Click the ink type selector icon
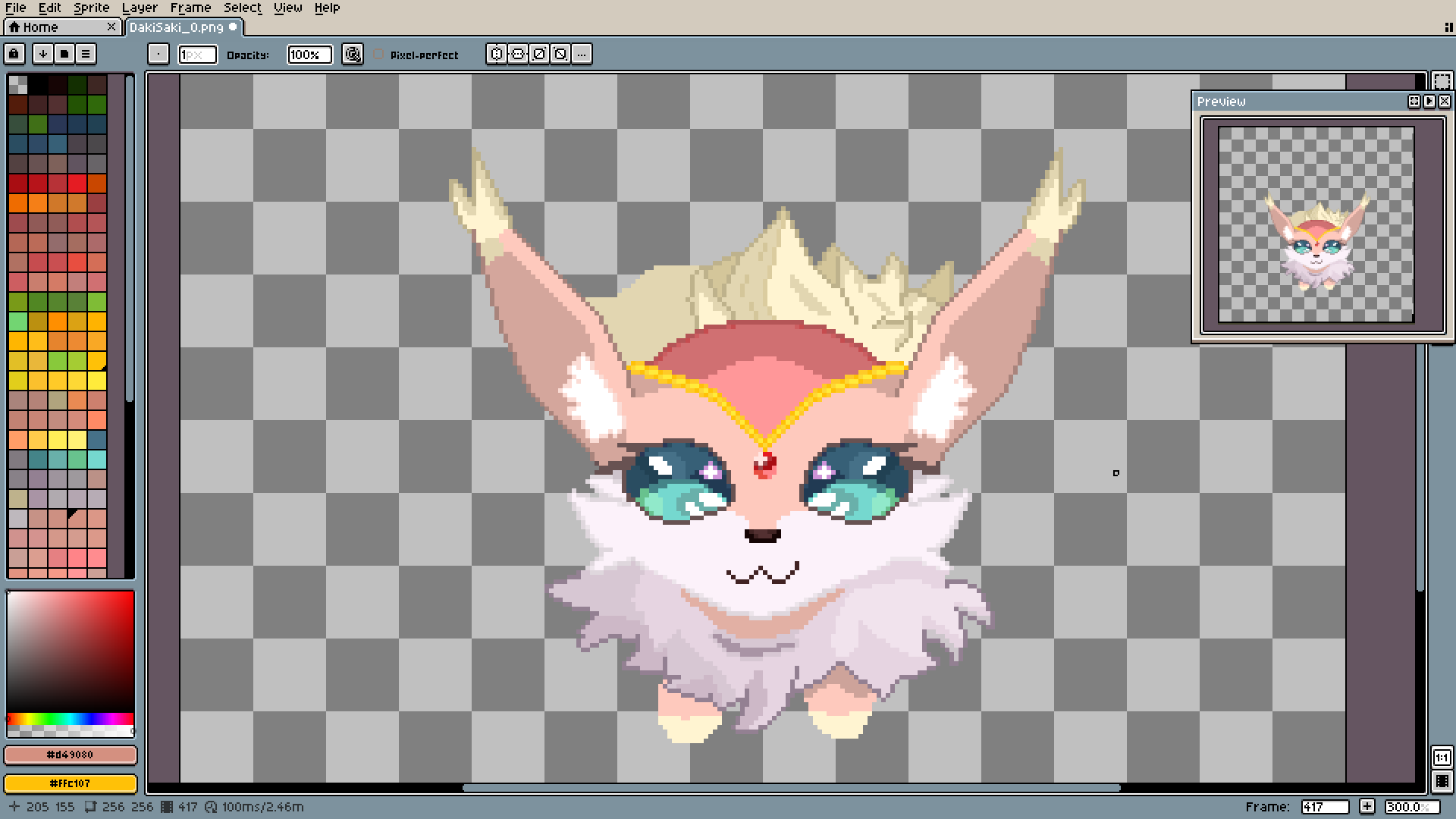This screenshot has width=1456, height=819. click(353, 54)
